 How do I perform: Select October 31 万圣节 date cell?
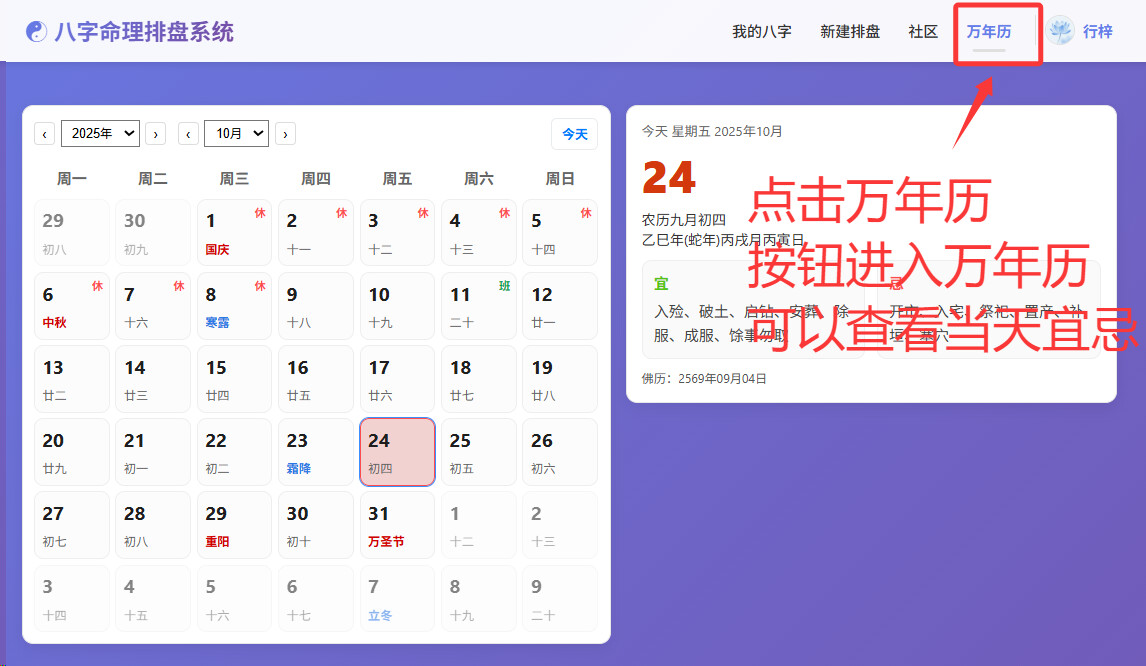(397, 525)
